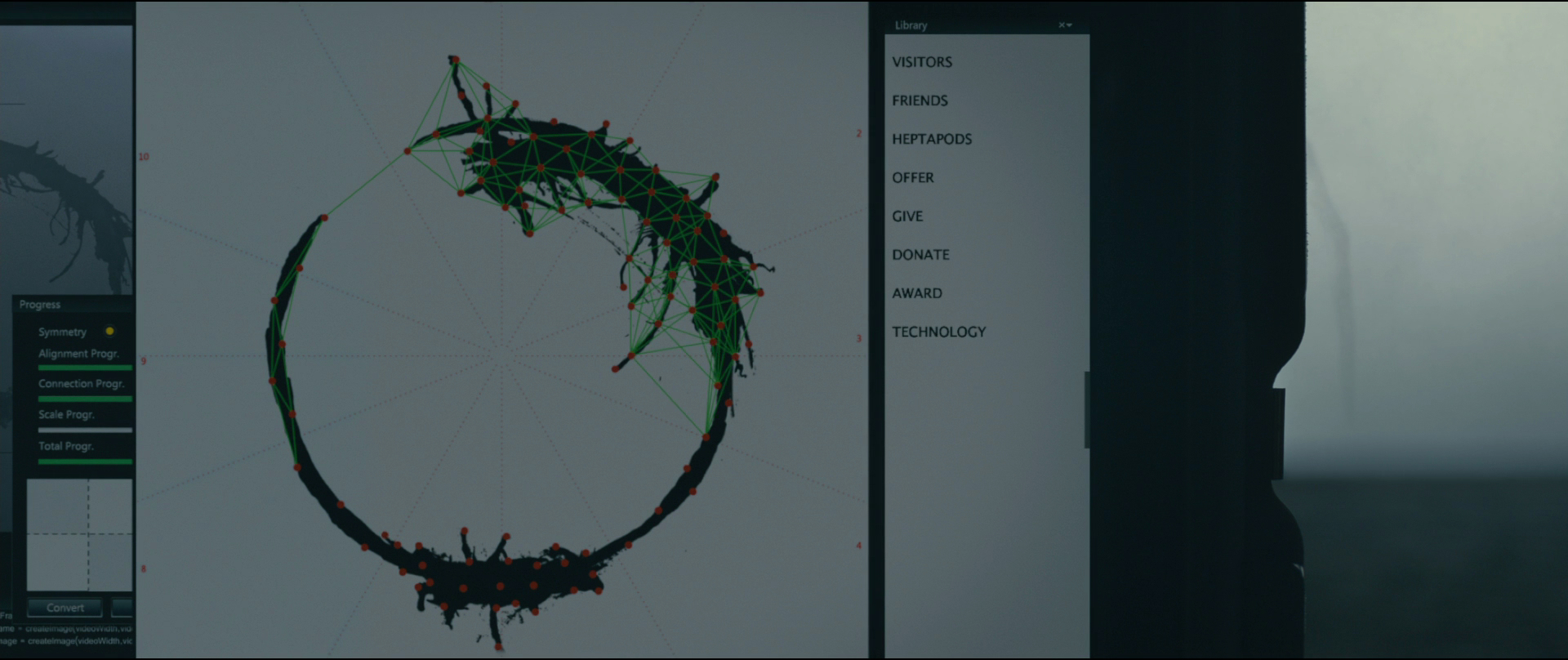Click the center point of the radial grid
Screen dimensions: 1568x660
[x=501, y=355]
